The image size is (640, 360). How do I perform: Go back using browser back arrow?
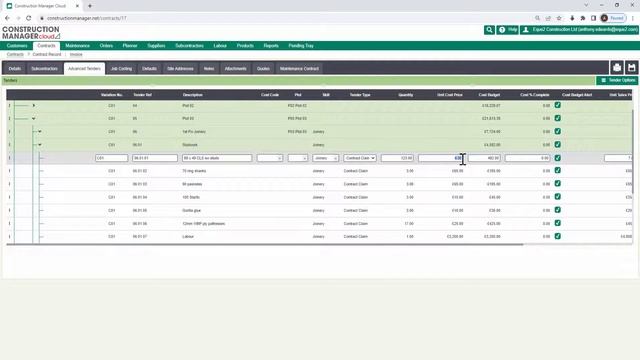7,18
